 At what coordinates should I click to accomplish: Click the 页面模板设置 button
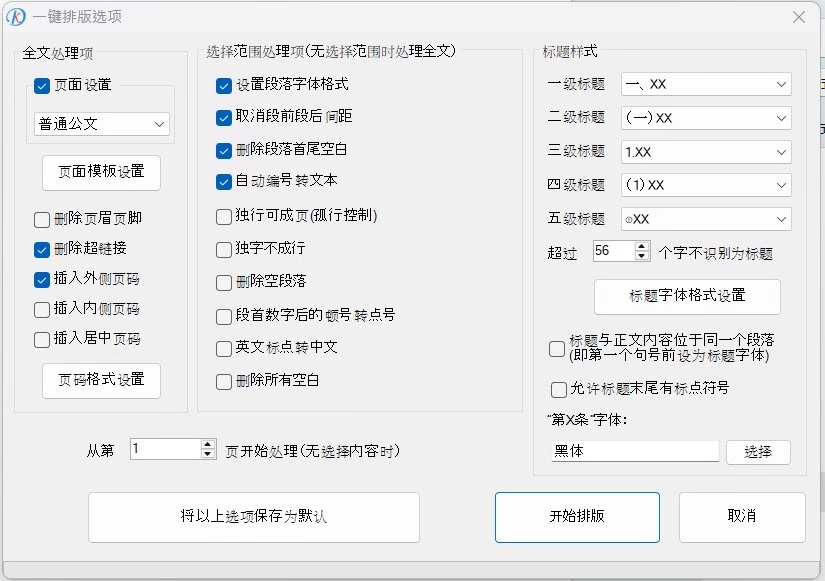(101, 172)
